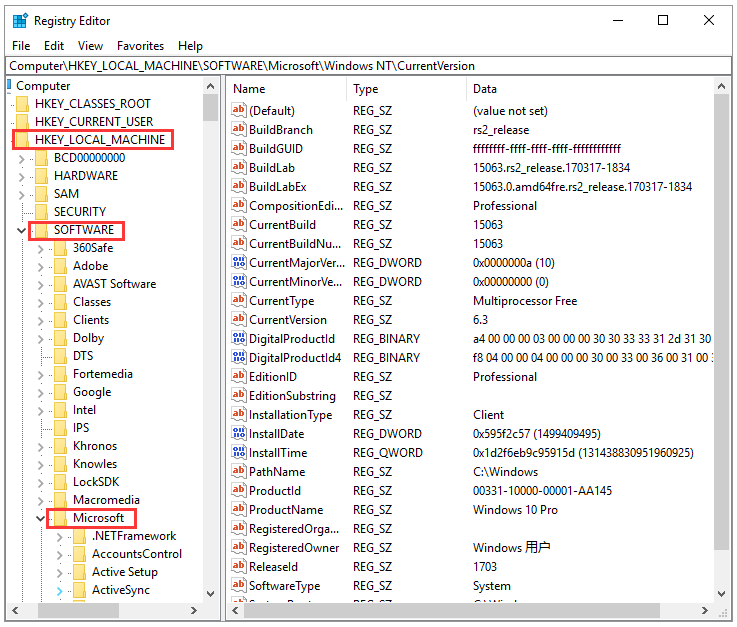Image resolution: width=737 pixels, height=627 pixels.
Task: Click the string icon beside BuildBranch
Action: [x=239, y=129]
